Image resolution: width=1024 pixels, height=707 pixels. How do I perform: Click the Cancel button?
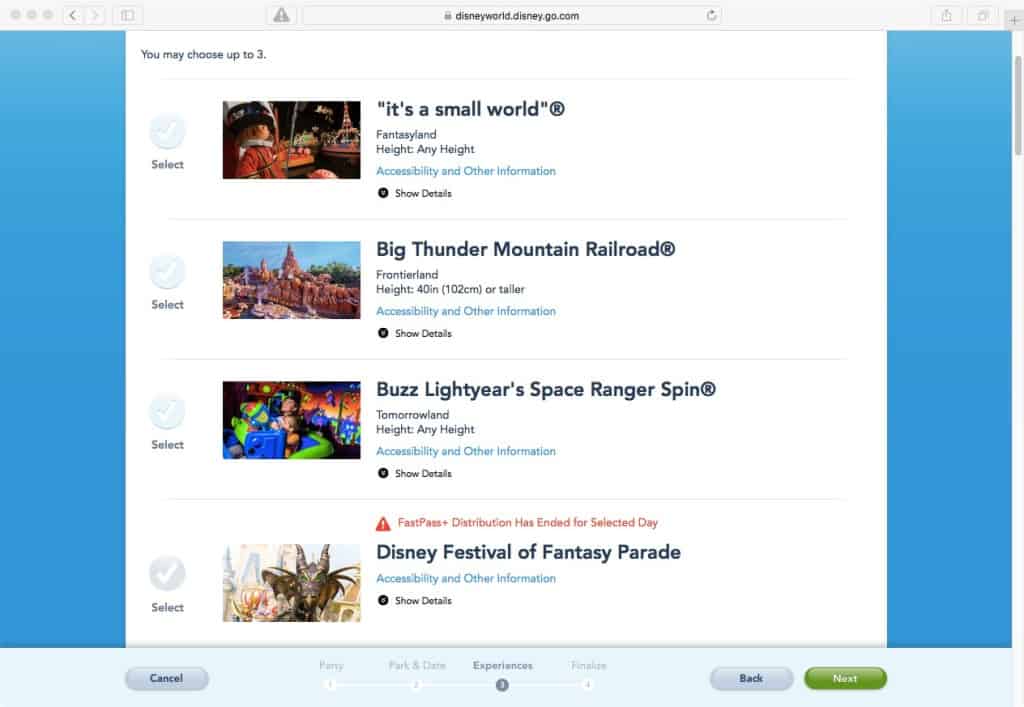click(167, 678)
